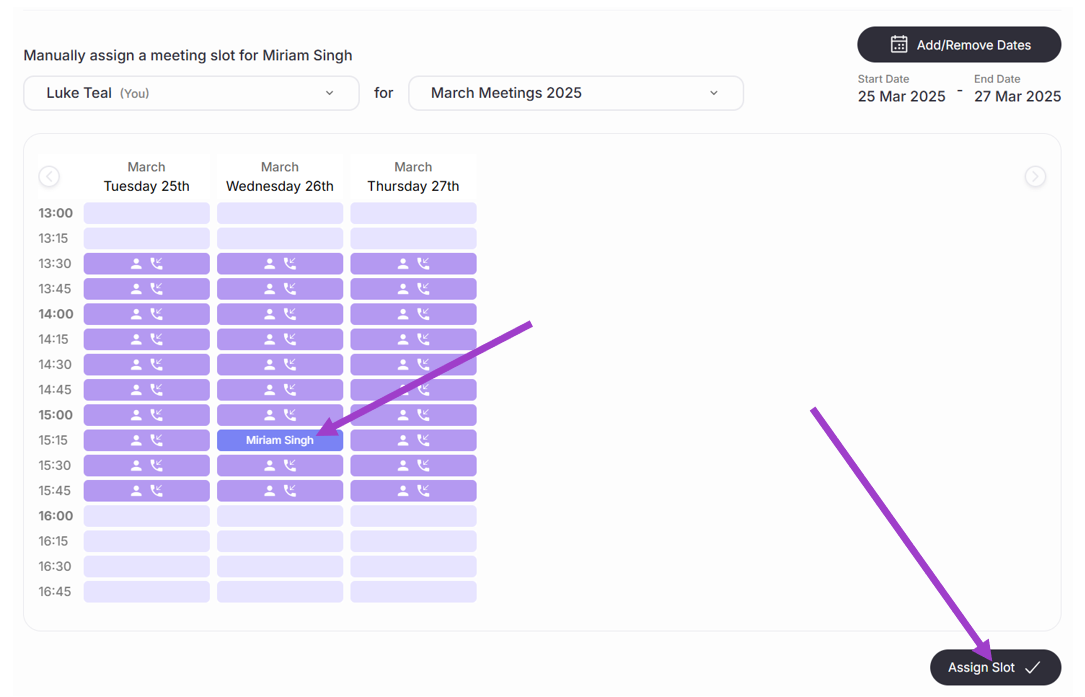Click person icon in Tuesday 13:30 slot
This screenshot has width=1085, height=697.
pos(137,264)
